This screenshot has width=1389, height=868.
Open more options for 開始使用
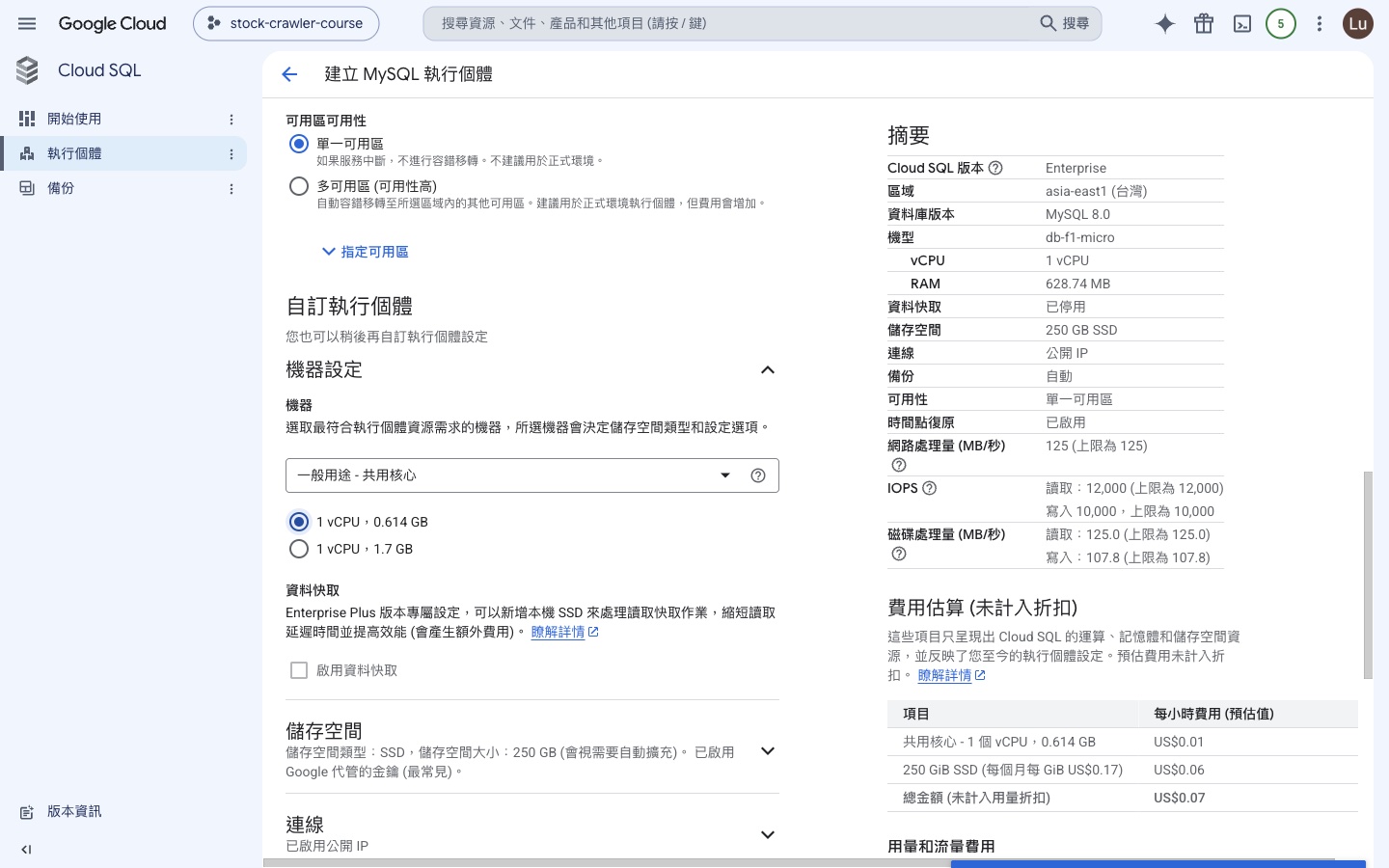click(231, 120)
